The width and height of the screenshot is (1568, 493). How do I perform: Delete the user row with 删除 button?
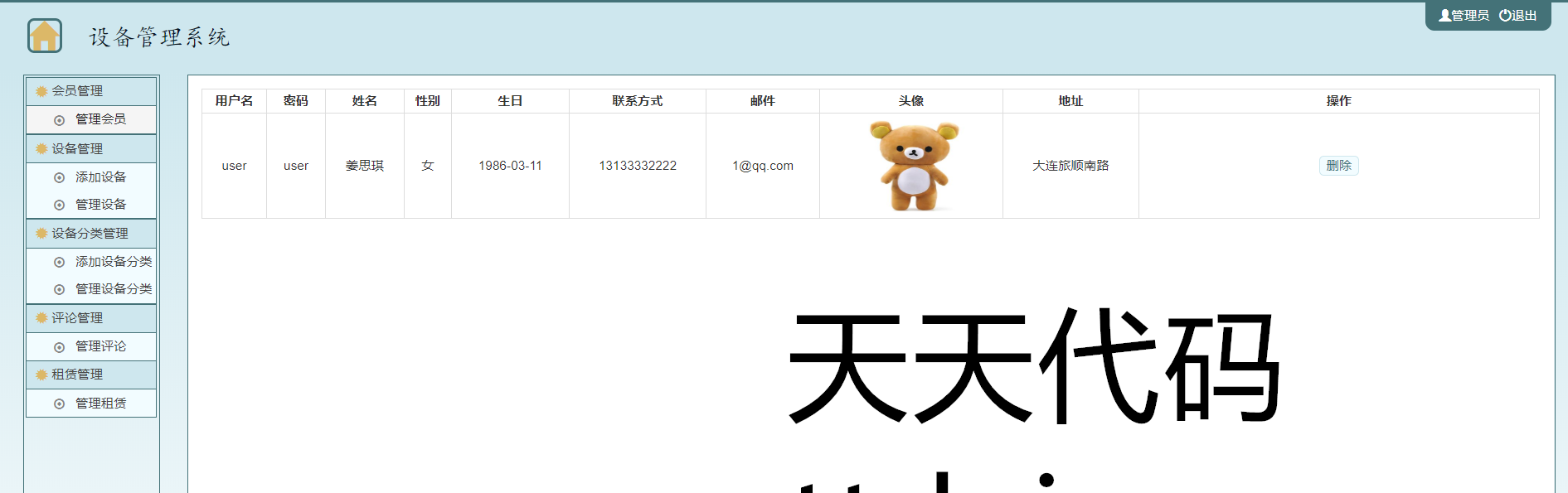pyautogui.click(x=1338, y=166)
